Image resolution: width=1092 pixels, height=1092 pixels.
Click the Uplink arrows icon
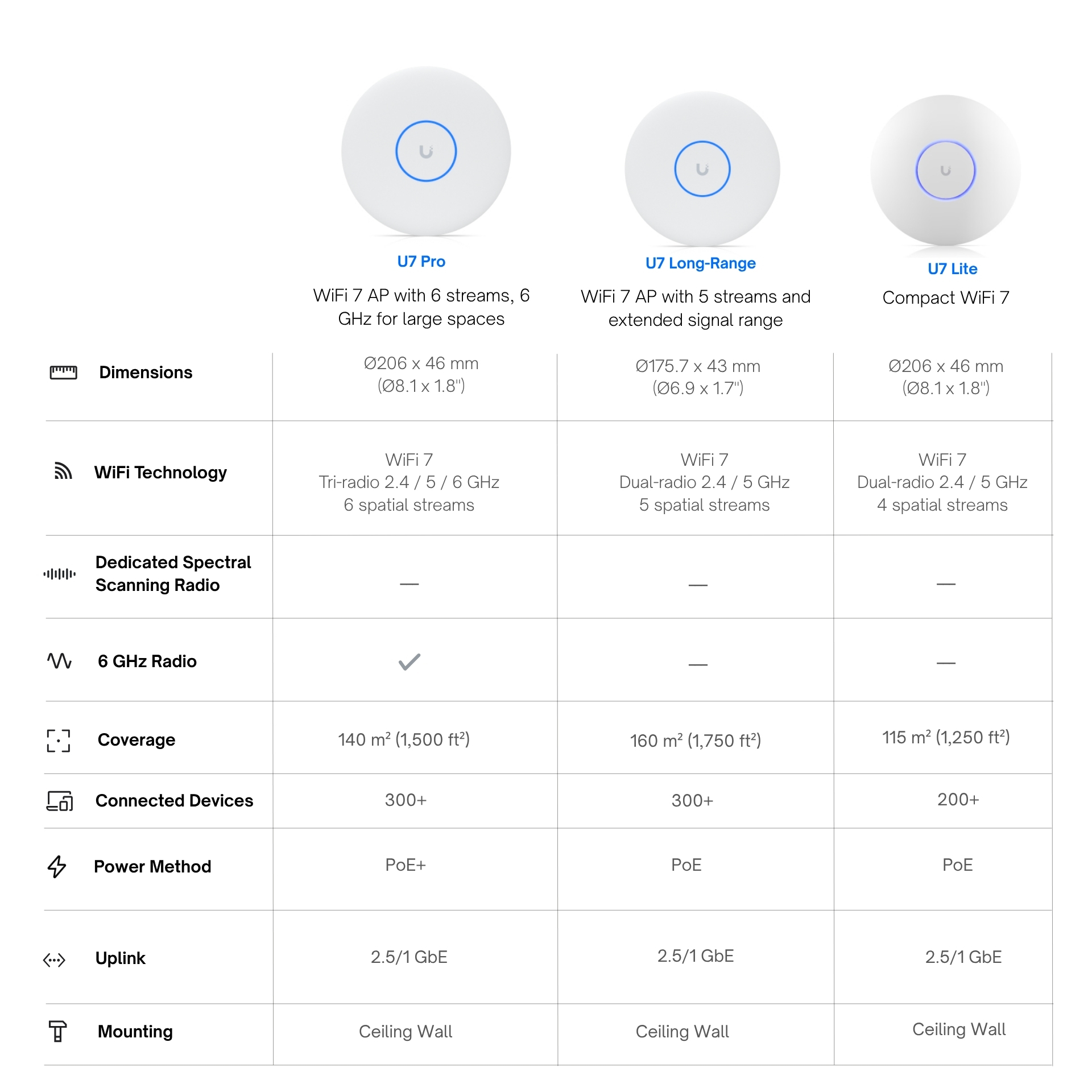[x=55, y=961]
